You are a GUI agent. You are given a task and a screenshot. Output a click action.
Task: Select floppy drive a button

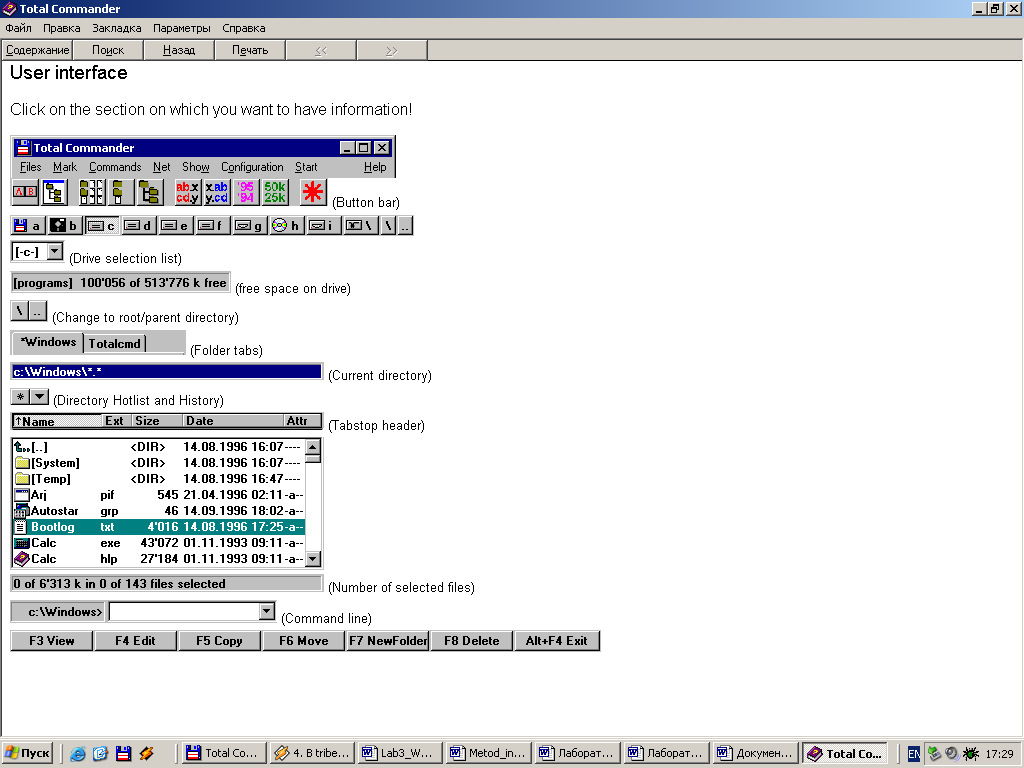(x=27, y=226)
